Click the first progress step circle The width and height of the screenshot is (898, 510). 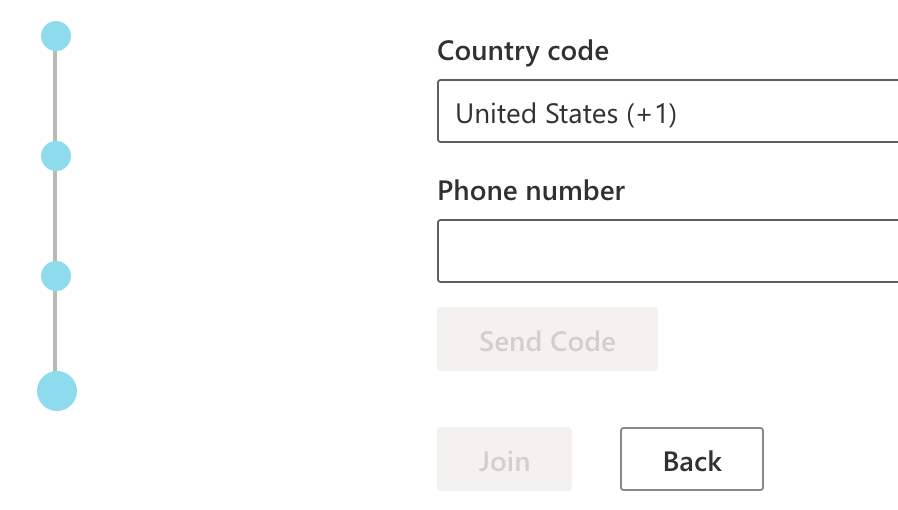56,37
